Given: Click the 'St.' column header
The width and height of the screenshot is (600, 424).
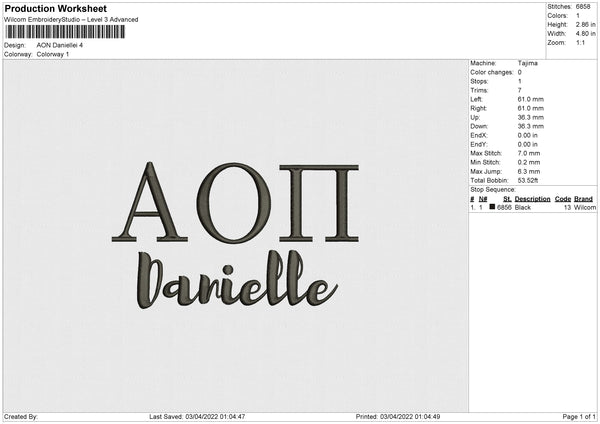Looking at the screenshot, I should (x=507, y=199).
